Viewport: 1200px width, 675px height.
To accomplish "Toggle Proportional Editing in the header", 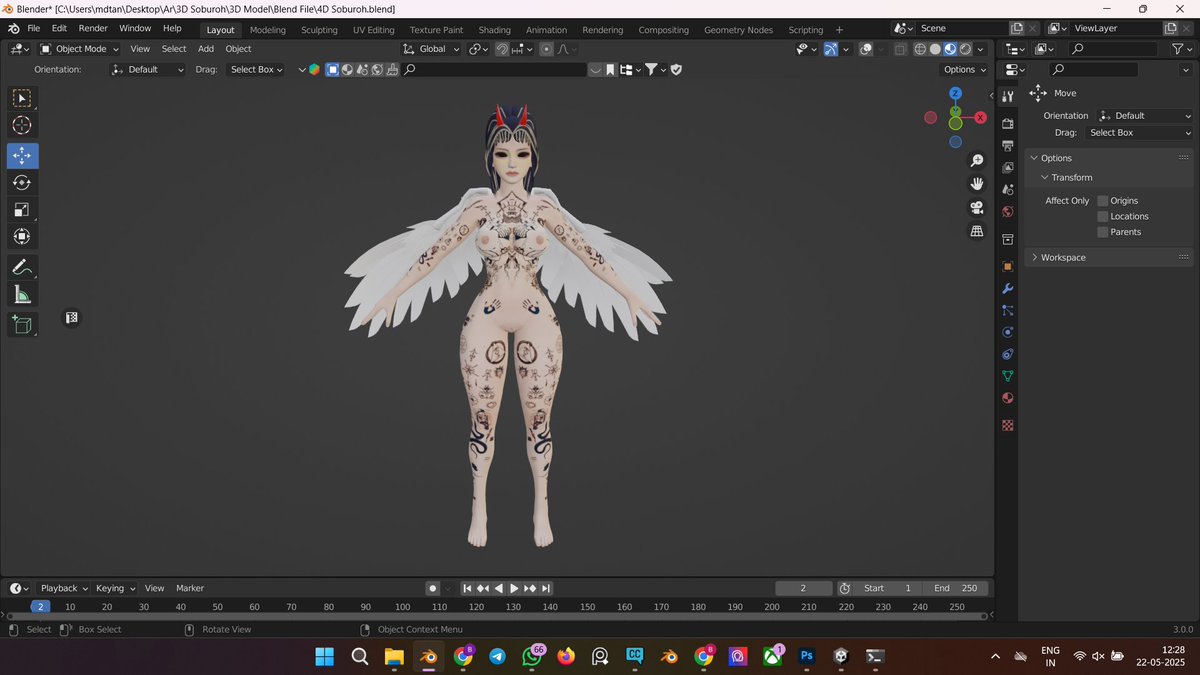I will click(x=546, y=49).
